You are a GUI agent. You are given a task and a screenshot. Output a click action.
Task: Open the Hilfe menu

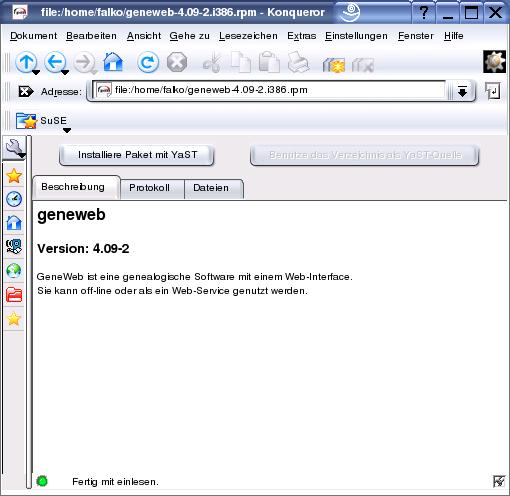454,36
